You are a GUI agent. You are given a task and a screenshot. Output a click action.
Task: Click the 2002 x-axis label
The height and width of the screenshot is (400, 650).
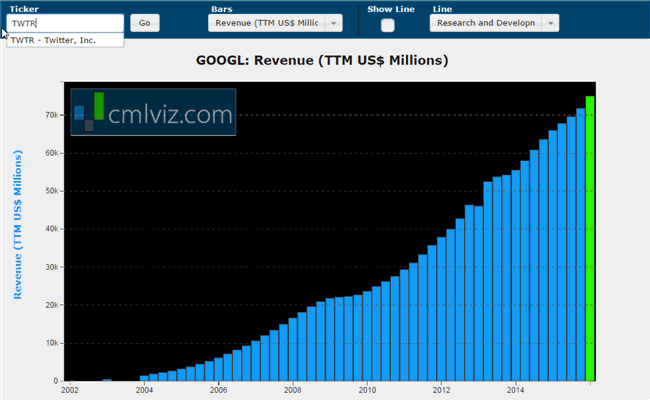pos(70,390)
